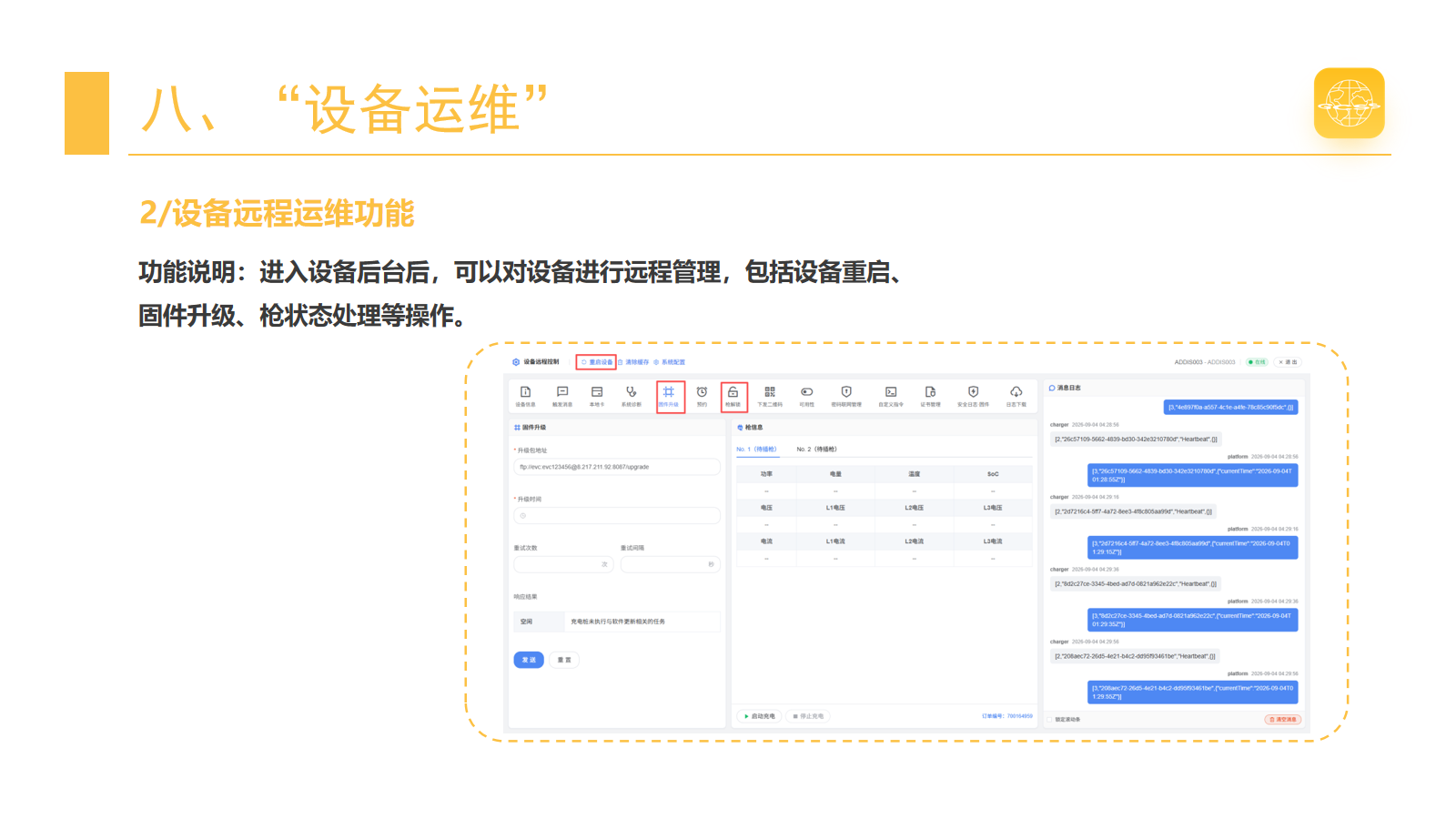Click the ADDIS003 device name text
The height and width of the screenshot is (819, 1456).
[x=1205, y=362]
